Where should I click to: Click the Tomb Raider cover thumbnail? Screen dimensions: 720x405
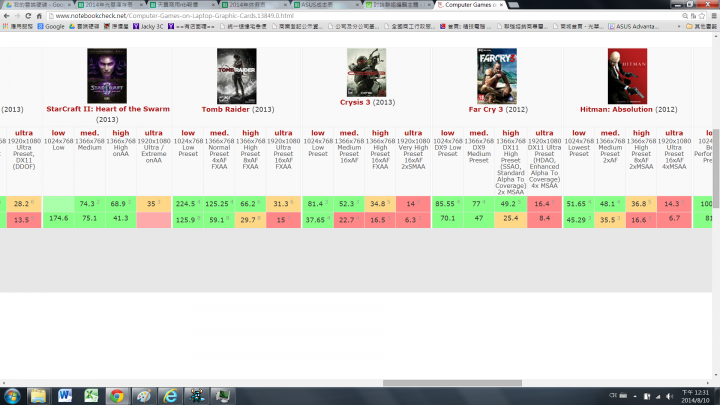click(x=236, y=76)
